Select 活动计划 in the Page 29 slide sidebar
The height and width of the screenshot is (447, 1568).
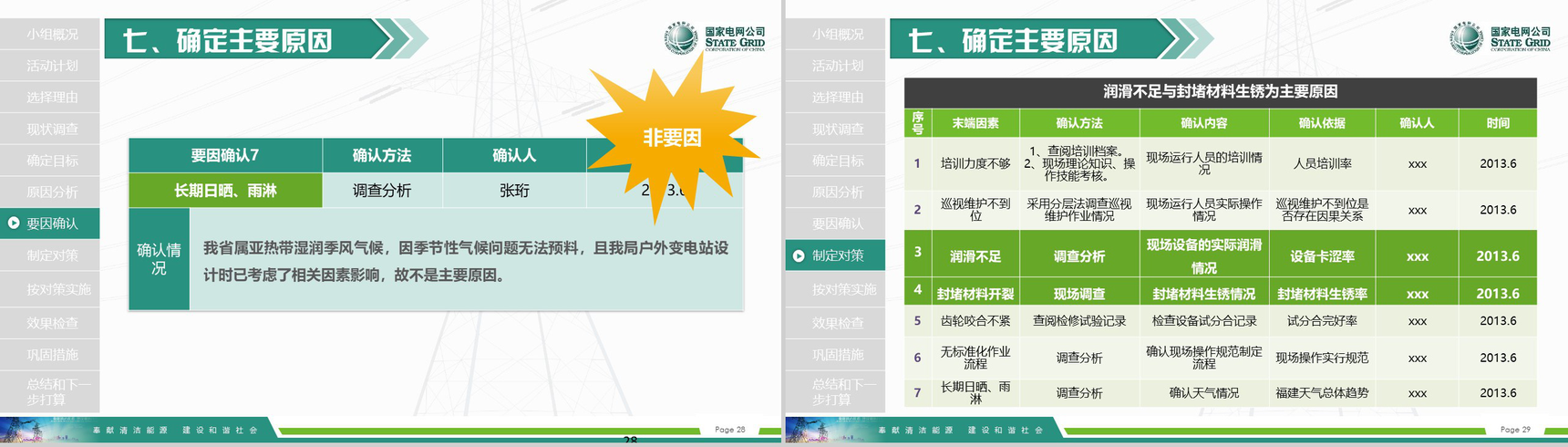coord(835,66)
